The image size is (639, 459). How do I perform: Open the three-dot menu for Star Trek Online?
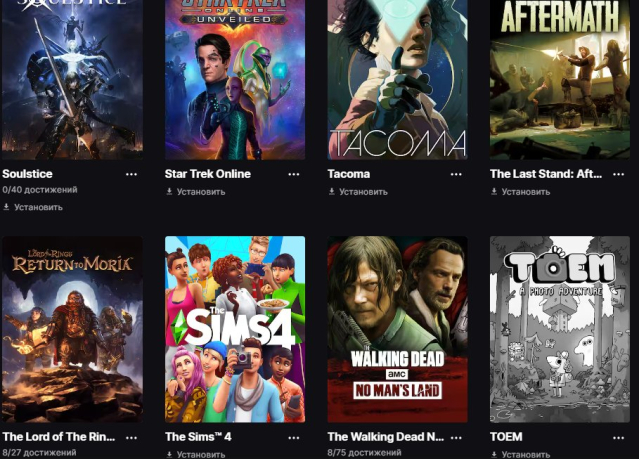(293, 174)
